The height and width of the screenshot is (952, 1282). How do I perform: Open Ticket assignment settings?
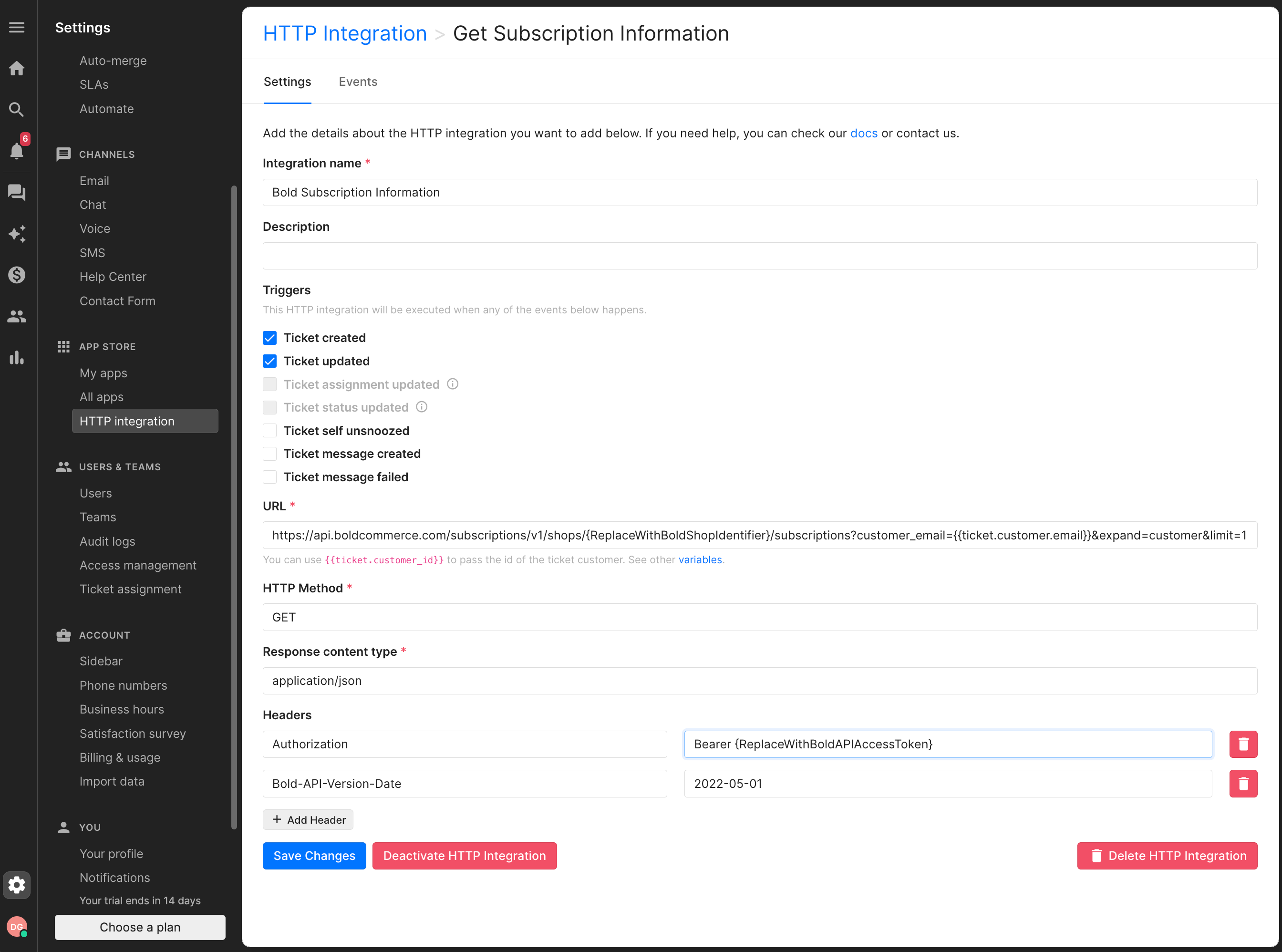(x=130, y=589)
